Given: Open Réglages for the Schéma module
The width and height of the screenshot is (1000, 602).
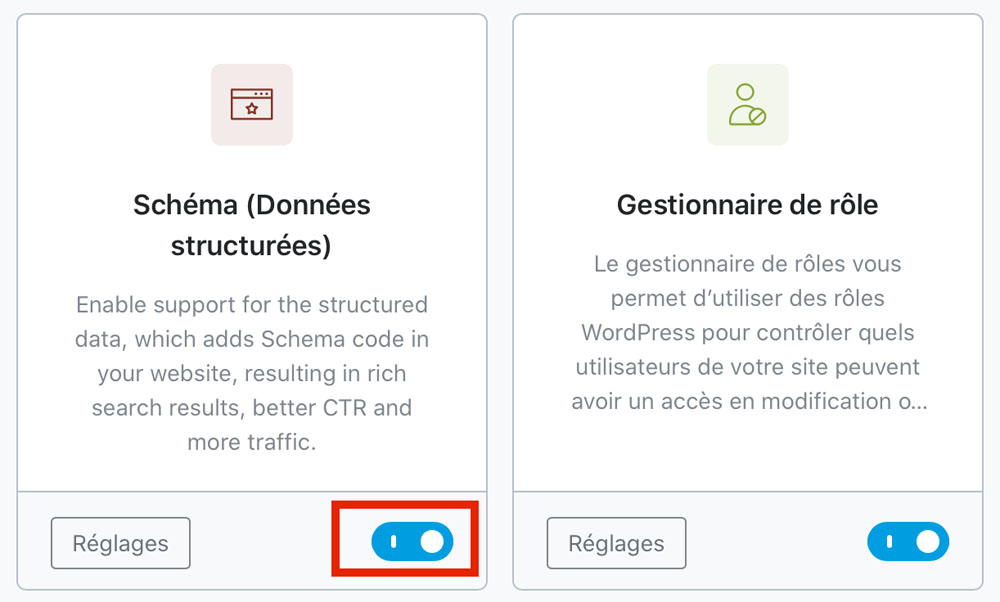Looking at the screenshot, I should [x=121, y=543].
